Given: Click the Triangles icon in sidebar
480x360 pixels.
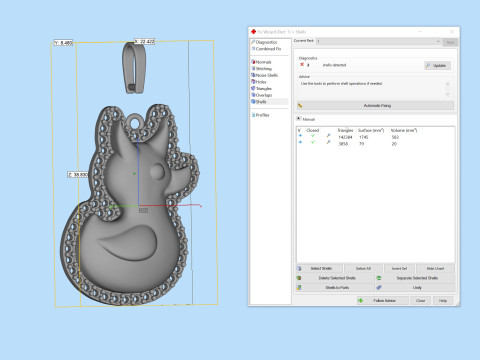Looking at the screenshot, I should click(253, 88).
